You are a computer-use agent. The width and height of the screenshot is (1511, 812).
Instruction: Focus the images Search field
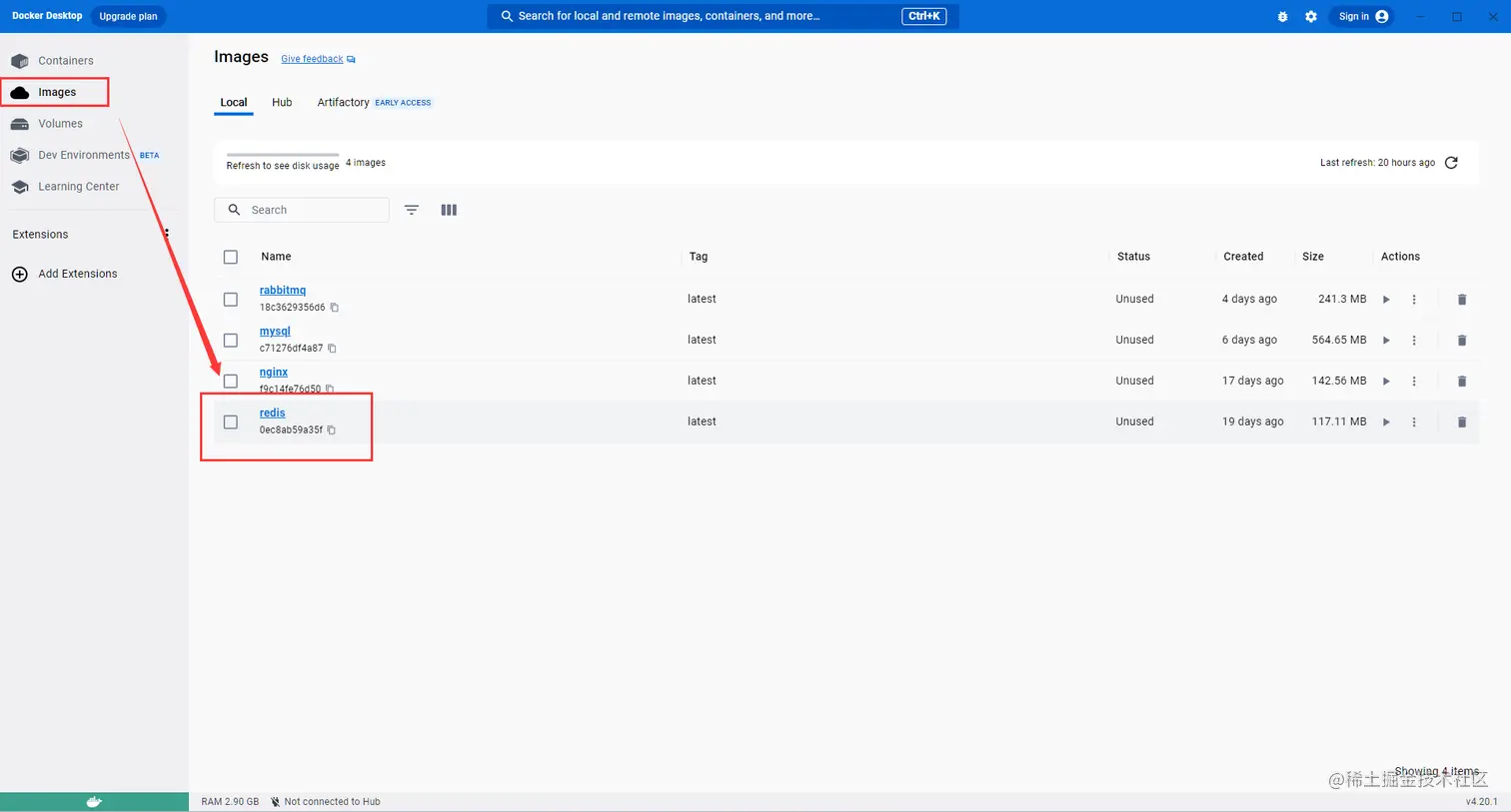(302, 210)
